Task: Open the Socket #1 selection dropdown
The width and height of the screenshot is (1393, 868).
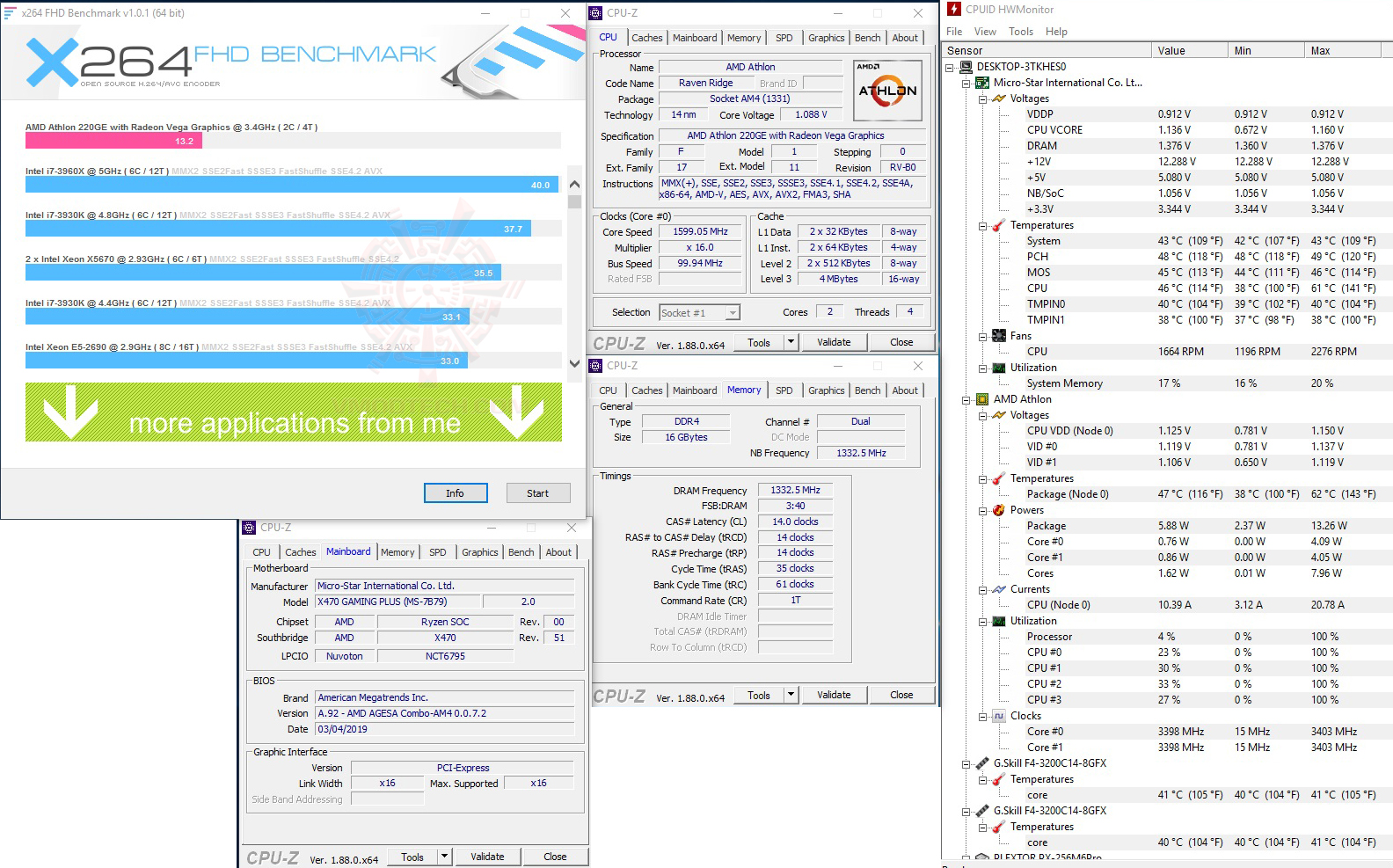Action: [x=733, y=312]
